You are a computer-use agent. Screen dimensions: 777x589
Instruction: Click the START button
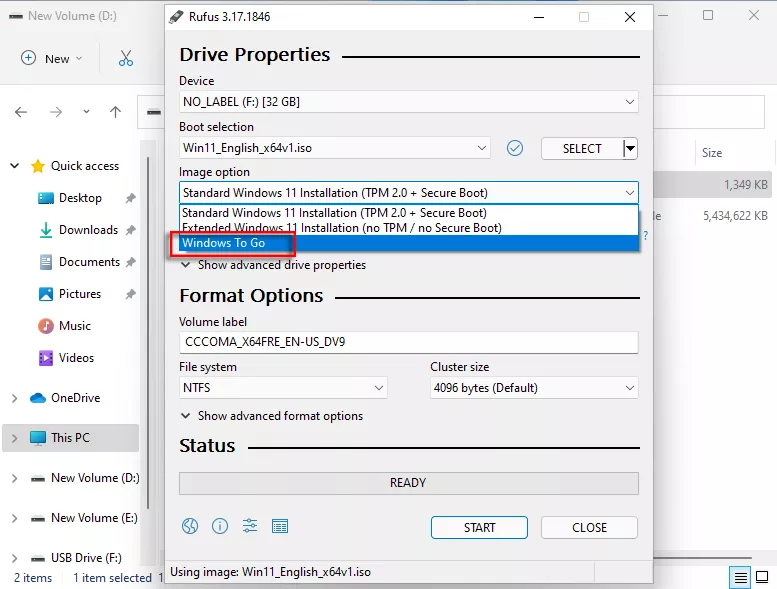(x=479, y=527)
